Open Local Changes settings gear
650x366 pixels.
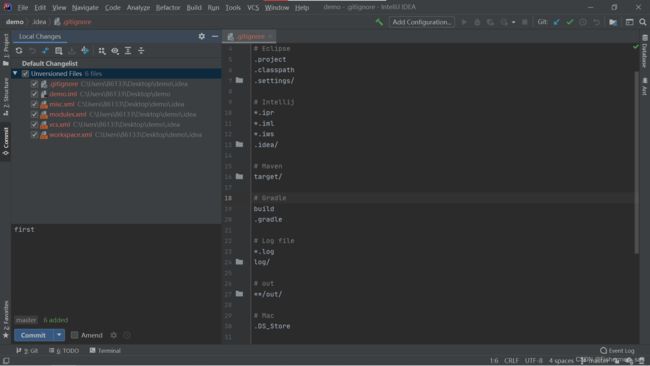coord(201,36)
